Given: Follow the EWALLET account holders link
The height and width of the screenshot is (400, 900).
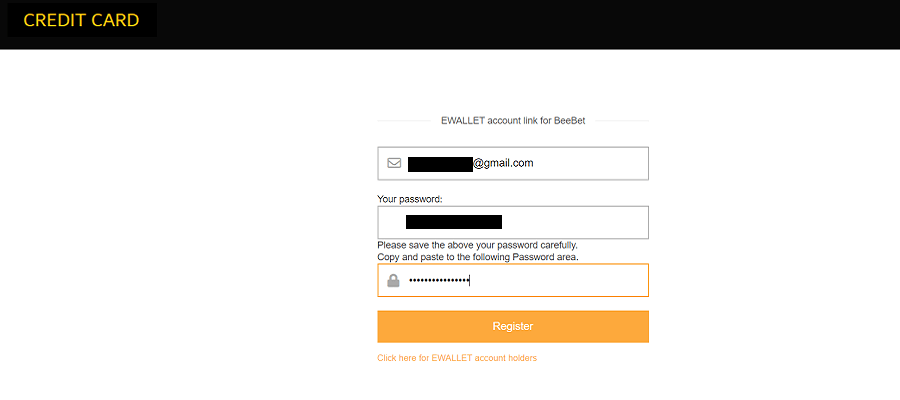Looking at the screenshot, I should click(x=457, y=358).
